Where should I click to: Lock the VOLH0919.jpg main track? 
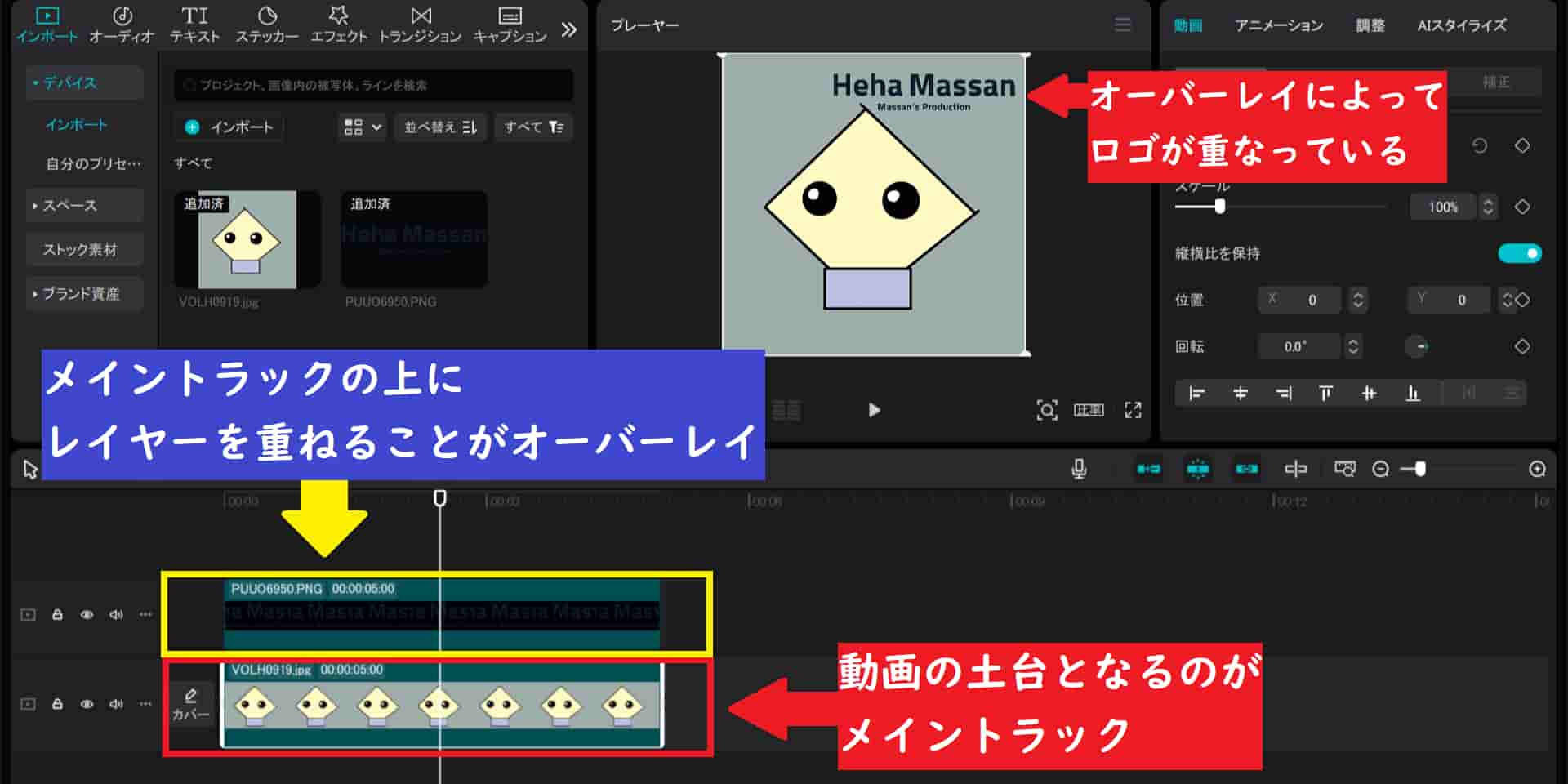pos(56,703)
